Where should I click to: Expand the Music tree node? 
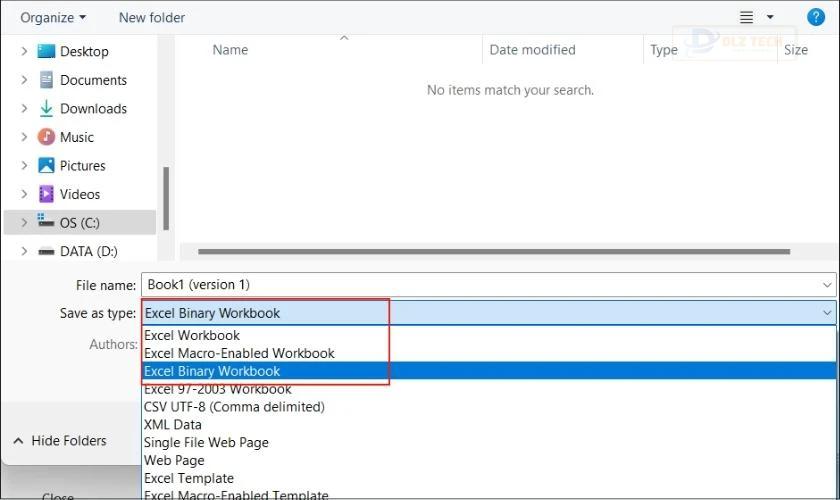pyautogui.click(x=24, y=137)
